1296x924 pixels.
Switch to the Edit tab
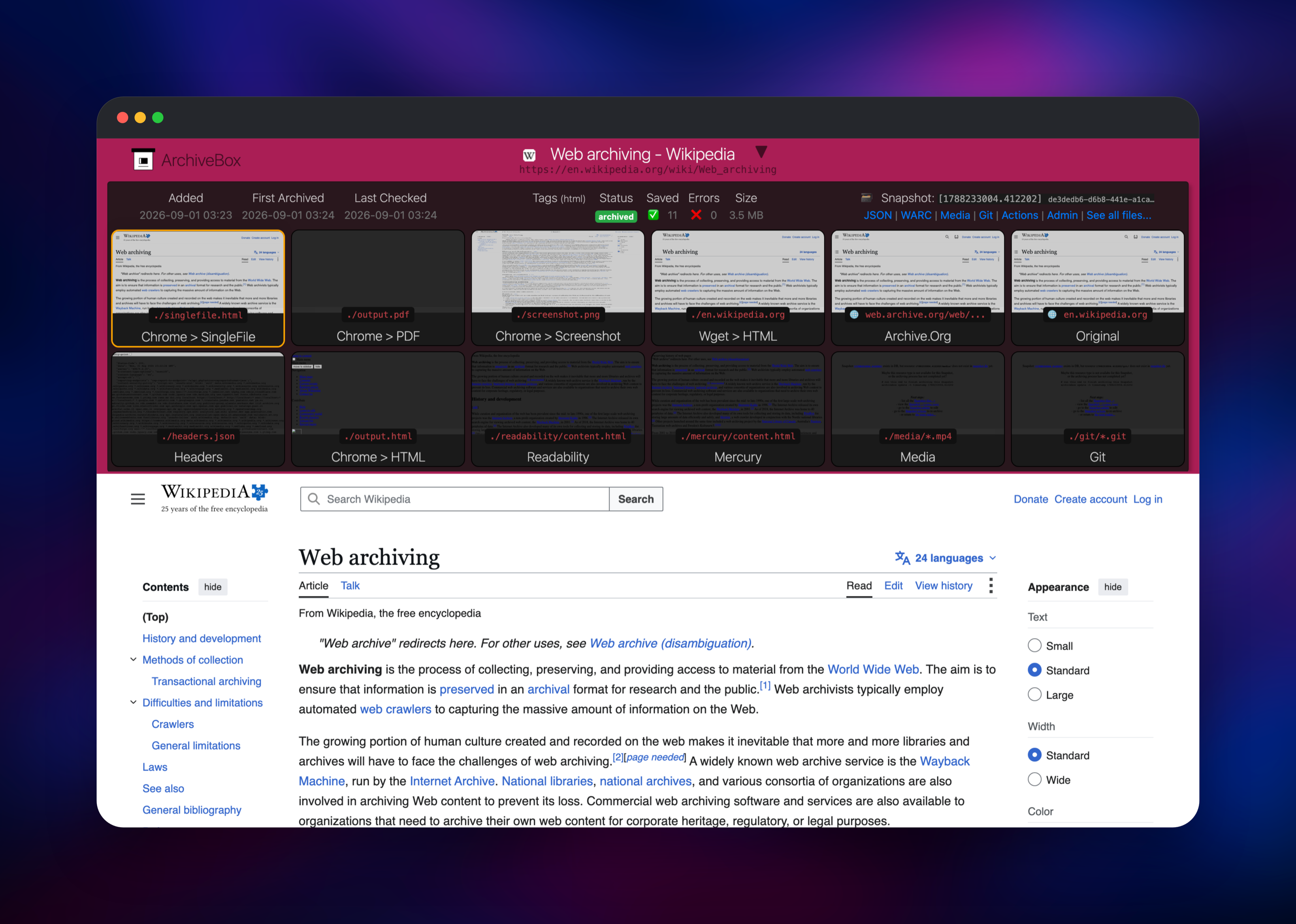point(893,585)
